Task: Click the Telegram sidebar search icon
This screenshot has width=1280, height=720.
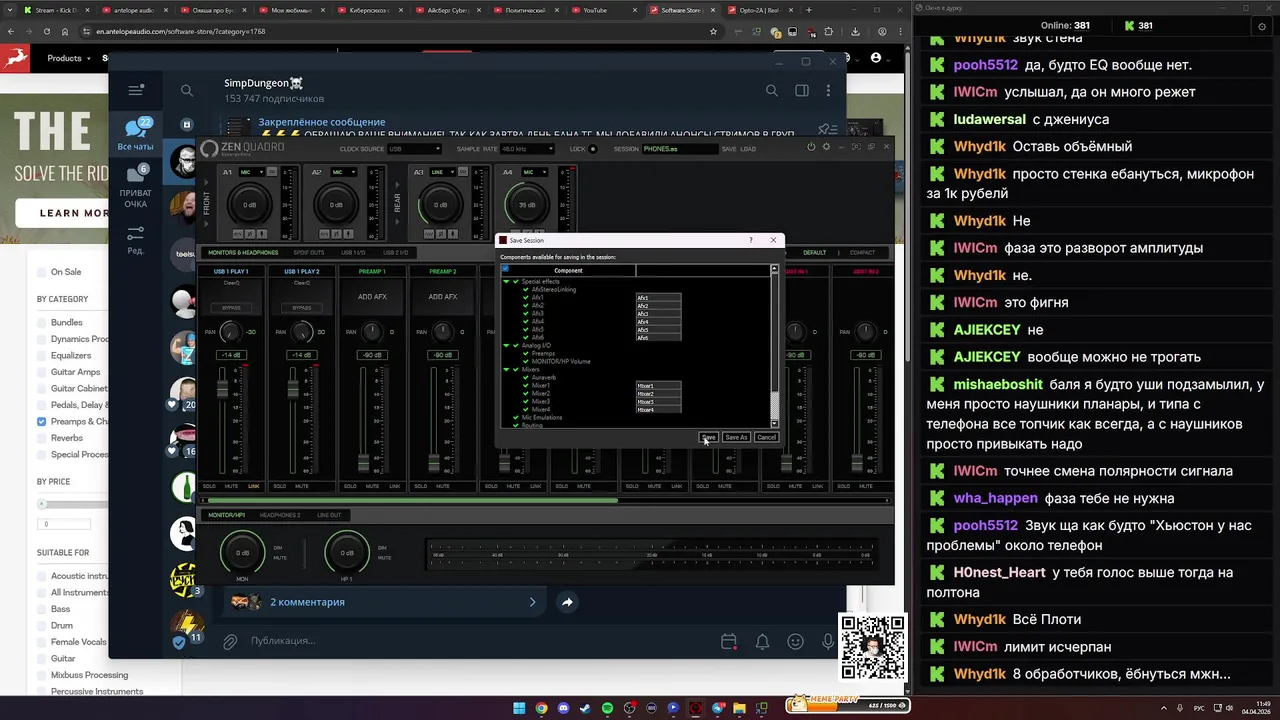Action: [x=186, y=91]
